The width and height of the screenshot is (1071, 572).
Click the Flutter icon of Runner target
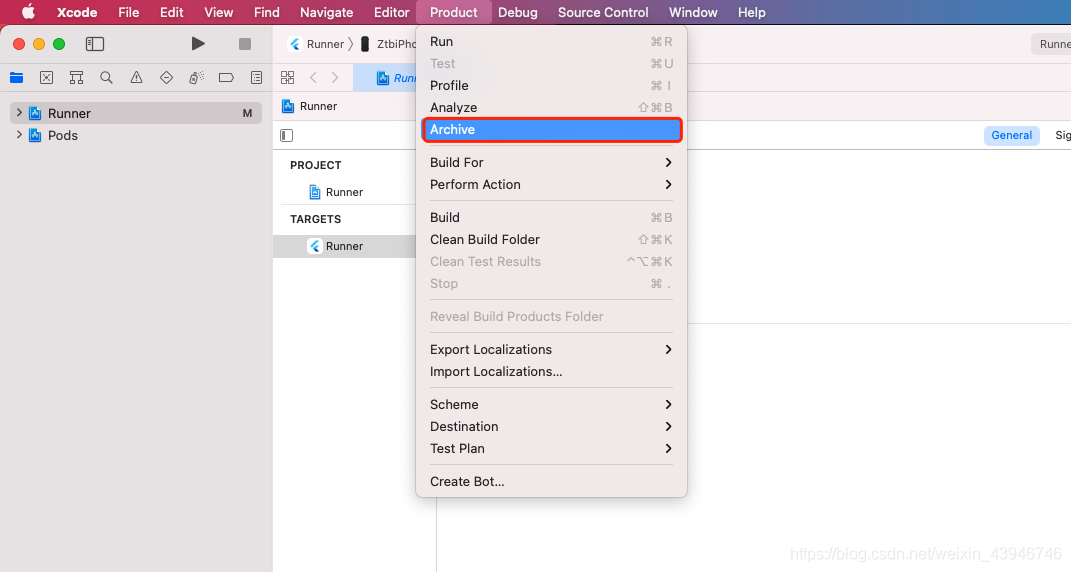pyautogui.click(x=315, y=246)
